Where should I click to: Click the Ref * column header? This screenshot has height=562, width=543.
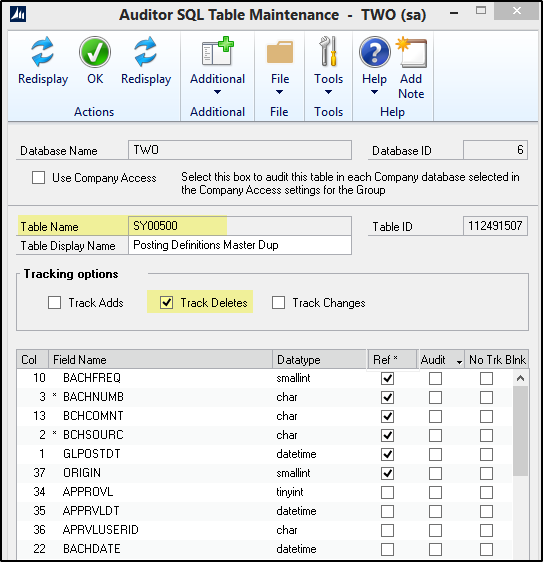click(392, 359)
